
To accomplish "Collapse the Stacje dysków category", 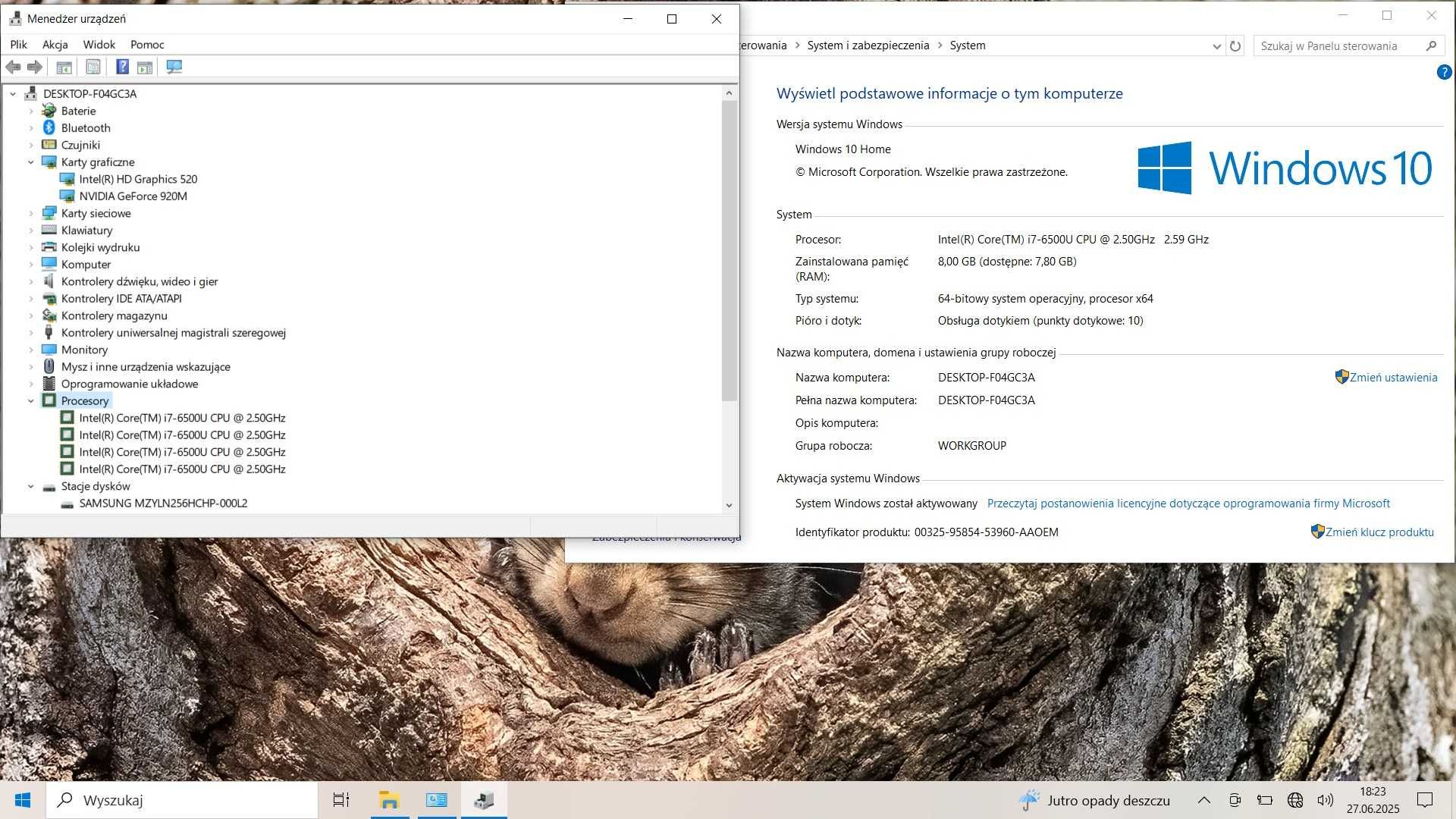I will (x=31, y=486).
